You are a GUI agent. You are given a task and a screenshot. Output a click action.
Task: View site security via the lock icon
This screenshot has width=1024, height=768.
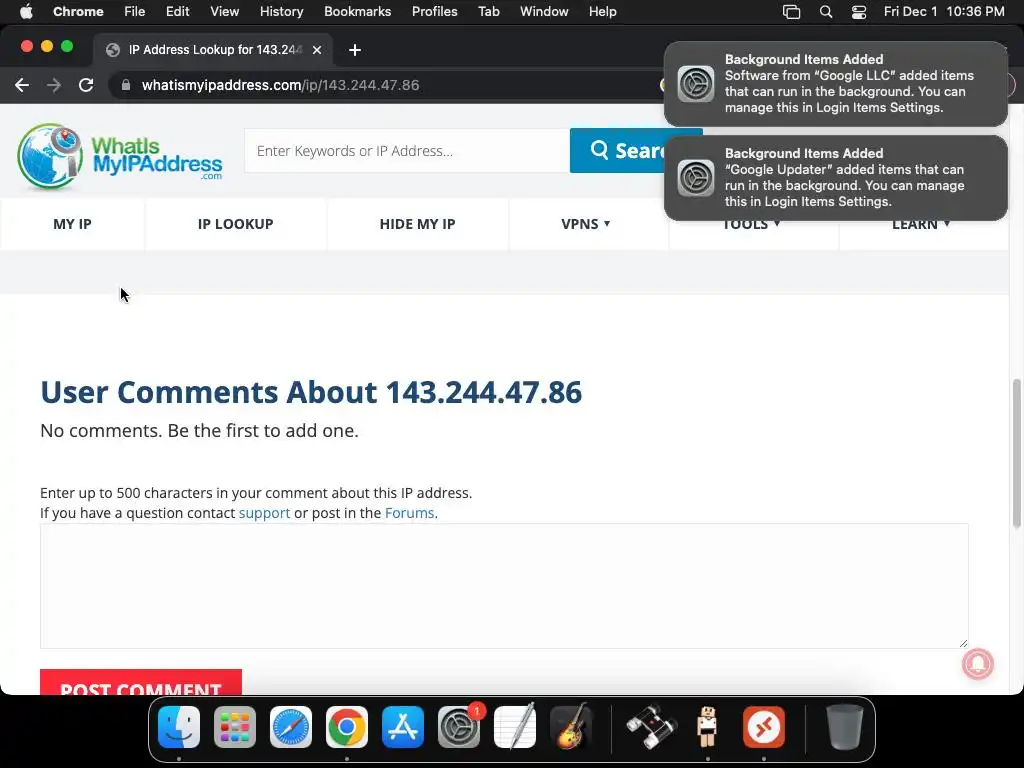tap(126, 85)
